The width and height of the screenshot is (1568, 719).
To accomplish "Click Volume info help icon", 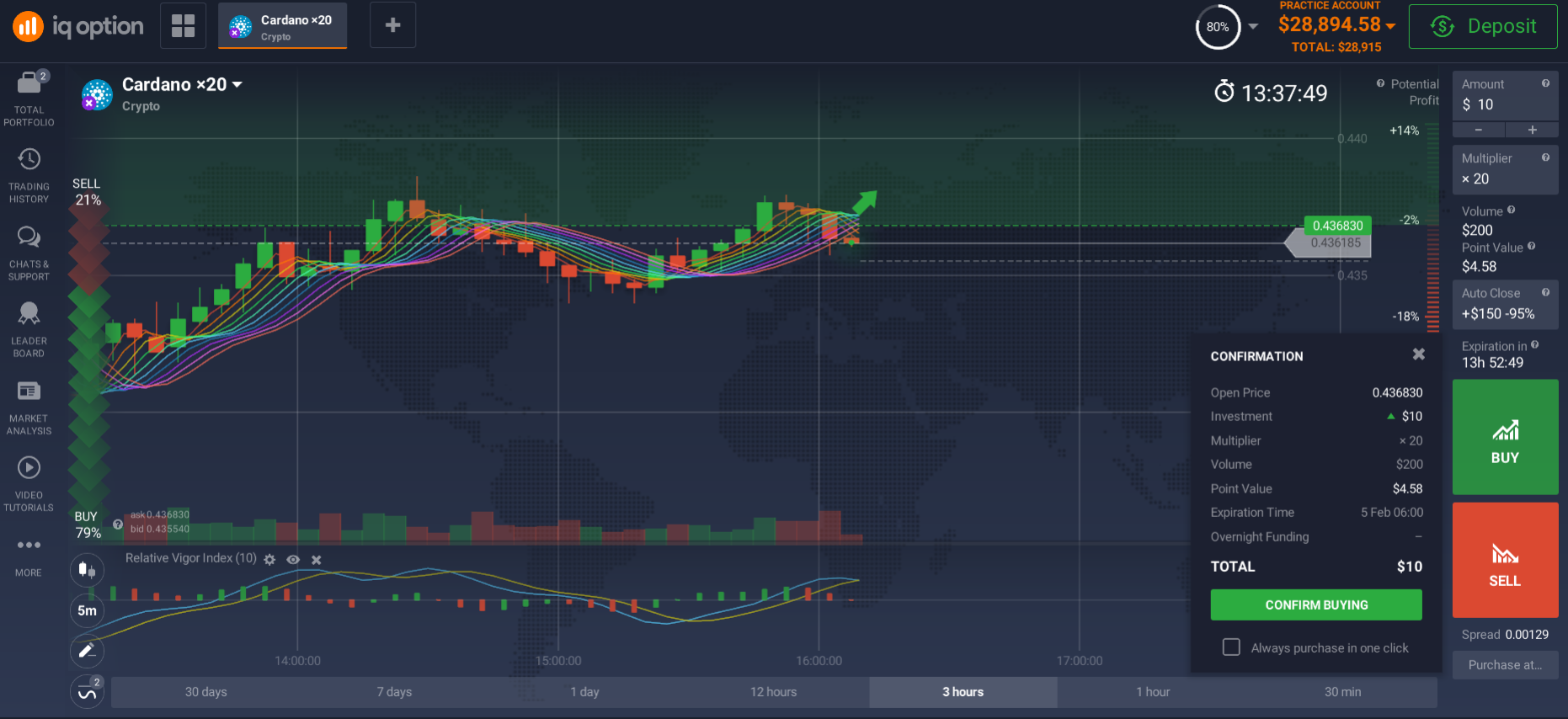I will pos(1511,210).
